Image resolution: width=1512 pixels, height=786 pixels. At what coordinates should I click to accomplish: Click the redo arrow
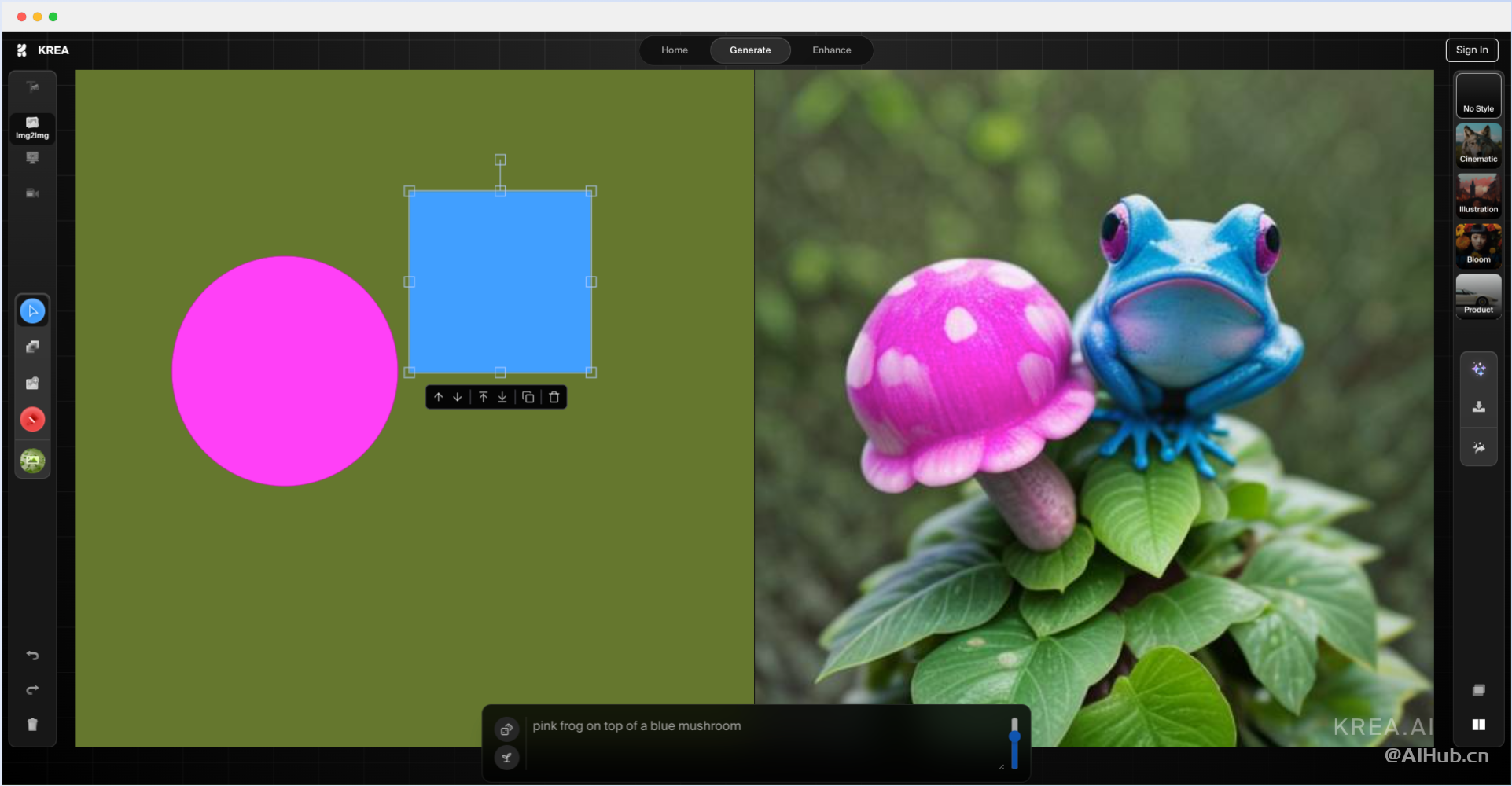pos(32,690)
